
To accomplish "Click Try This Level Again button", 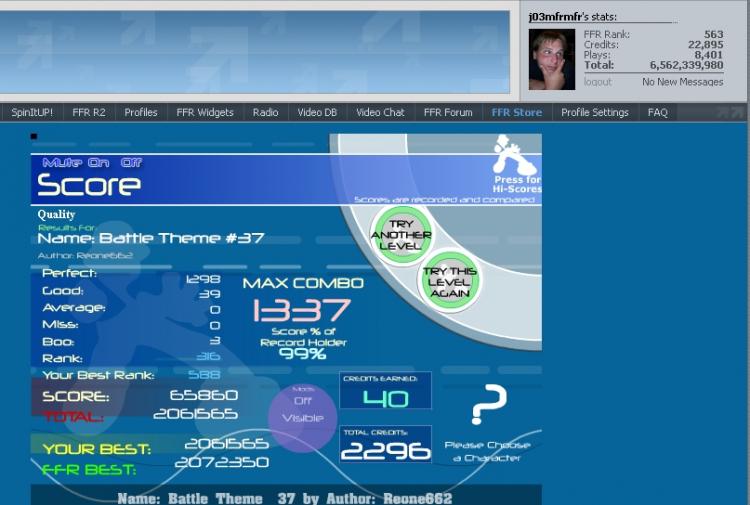I will tap(449, 282).
